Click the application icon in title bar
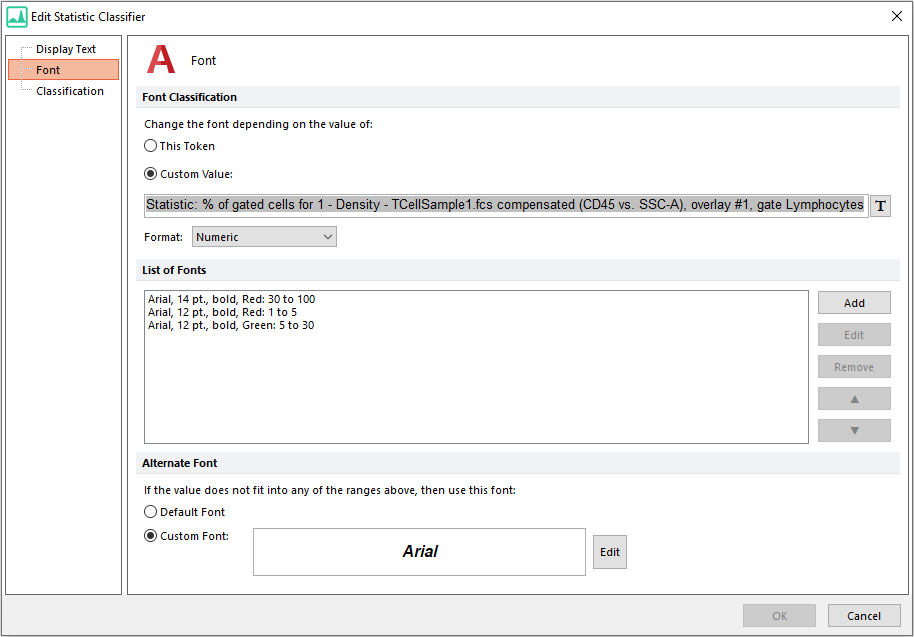914x637 pixels. (17, 17)
